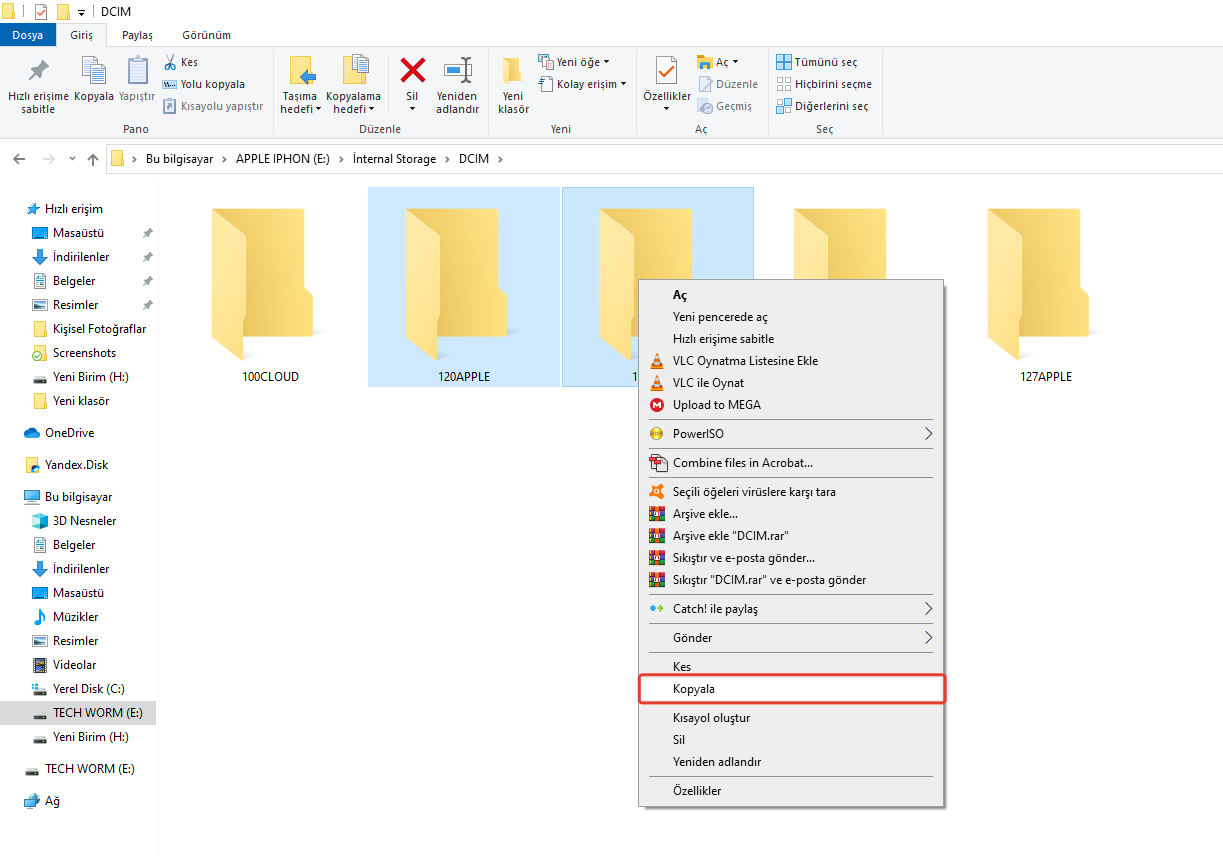The image size is (1223, 856).
Task: Switch to the Görünüm ribbon tab
Action: [x=206, y=35]
